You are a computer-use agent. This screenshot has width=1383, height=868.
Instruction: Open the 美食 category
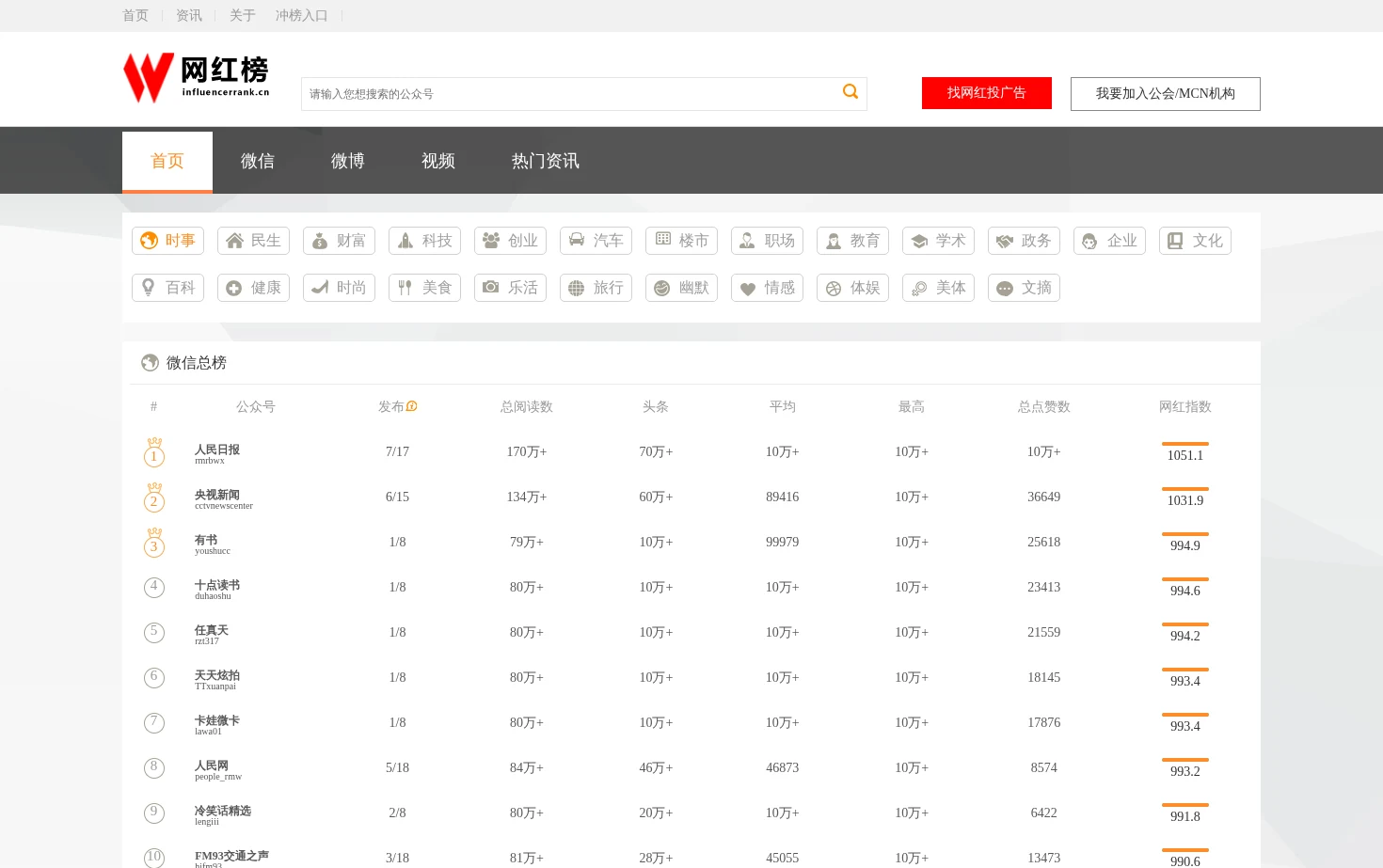pos(424,288)
